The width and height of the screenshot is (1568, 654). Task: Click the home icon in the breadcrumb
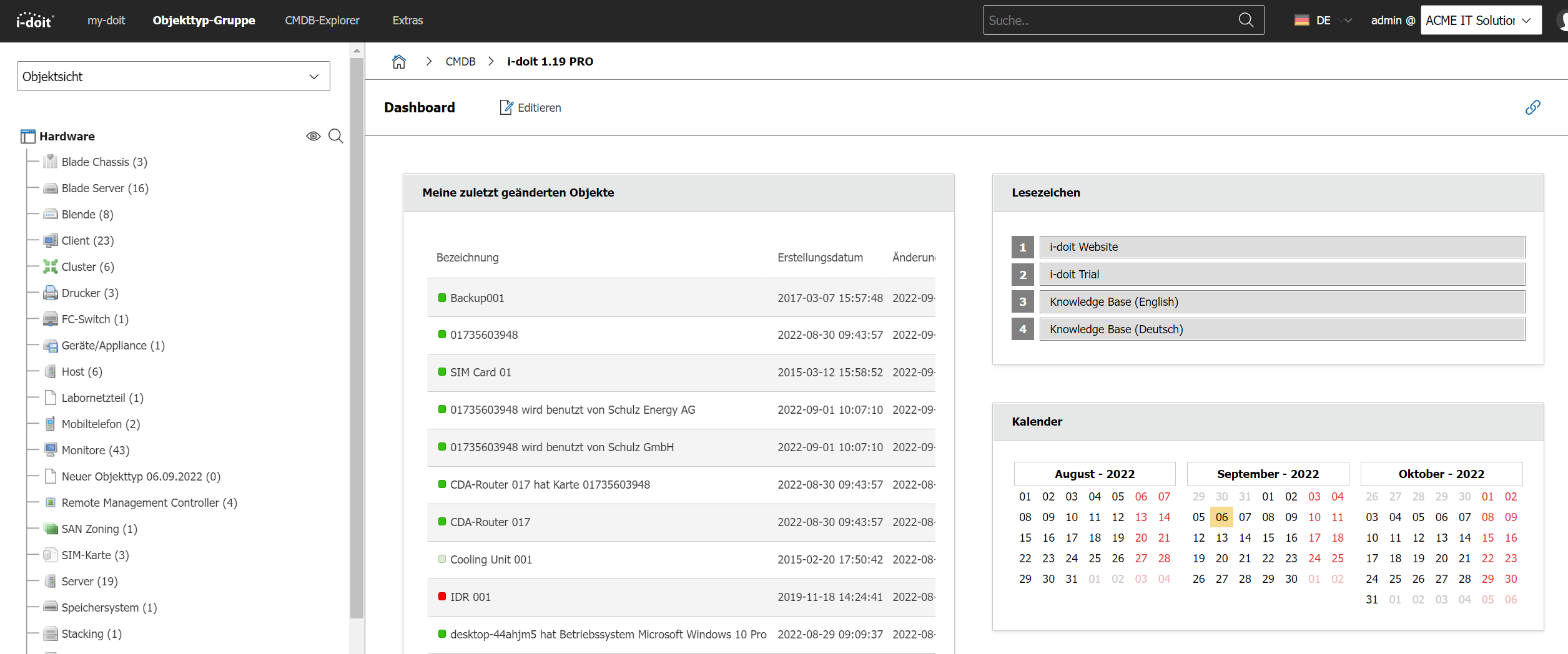(x=398, y=61)
